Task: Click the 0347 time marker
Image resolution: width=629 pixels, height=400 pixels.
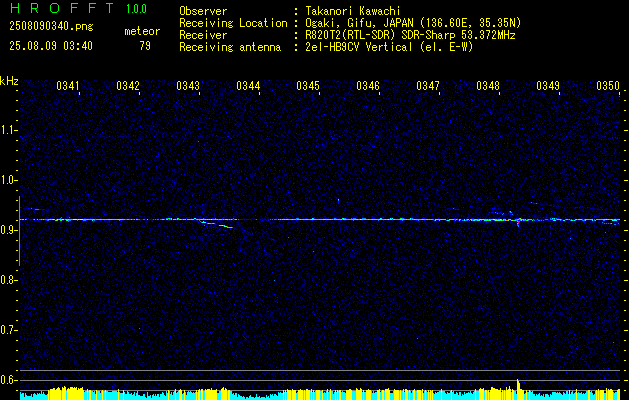Action: 428,85
